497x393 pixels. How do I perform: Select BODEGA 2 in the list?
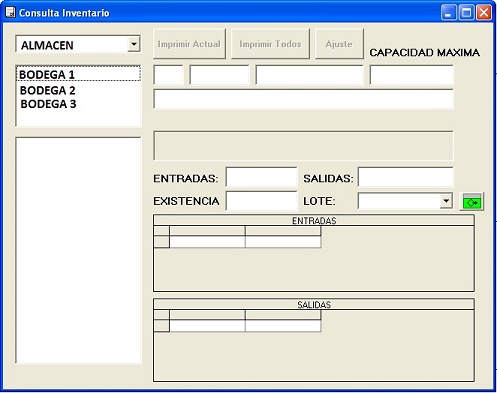tap(48, 90)
